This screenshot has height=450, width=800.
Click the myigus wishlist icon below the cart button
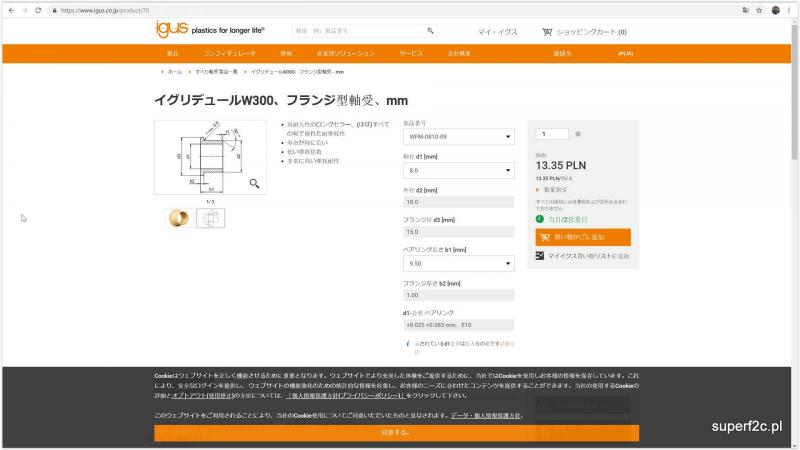[x=541, y=256]
